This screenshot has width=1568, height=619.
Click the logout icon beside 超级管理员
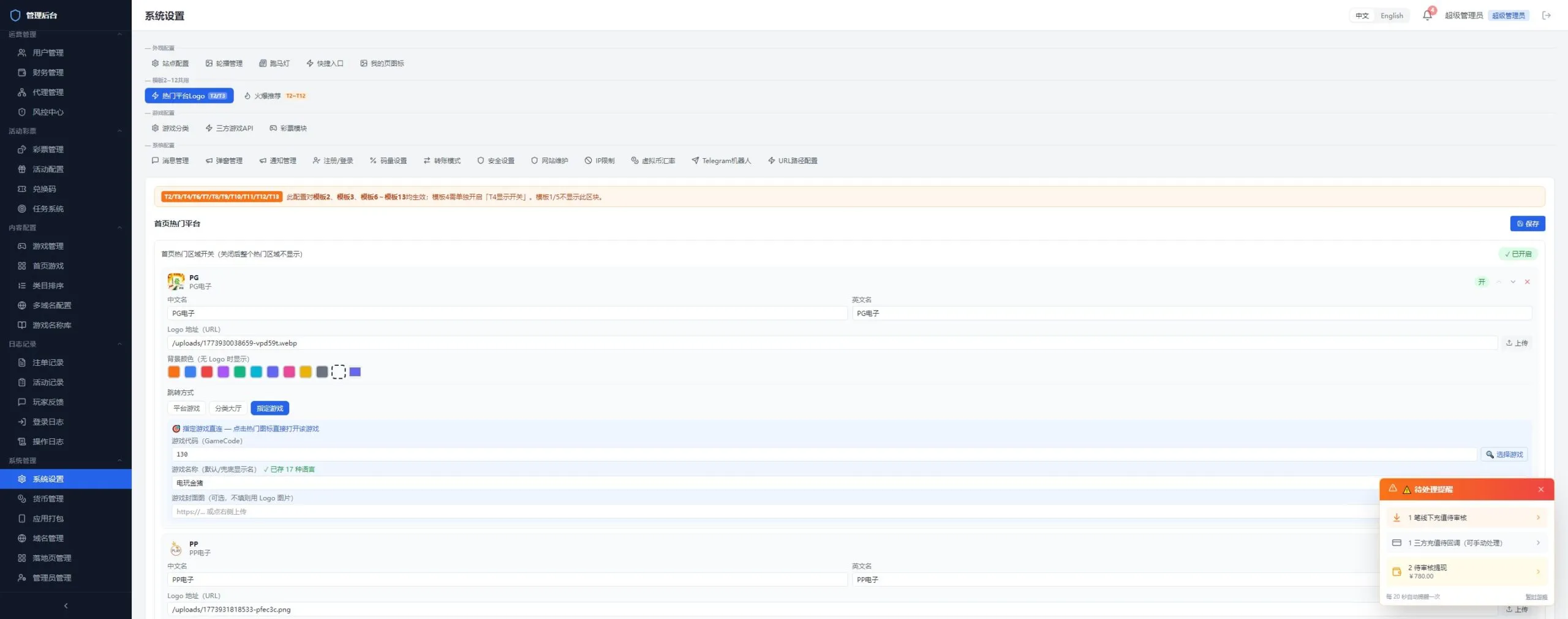(x=1547, y=15)
